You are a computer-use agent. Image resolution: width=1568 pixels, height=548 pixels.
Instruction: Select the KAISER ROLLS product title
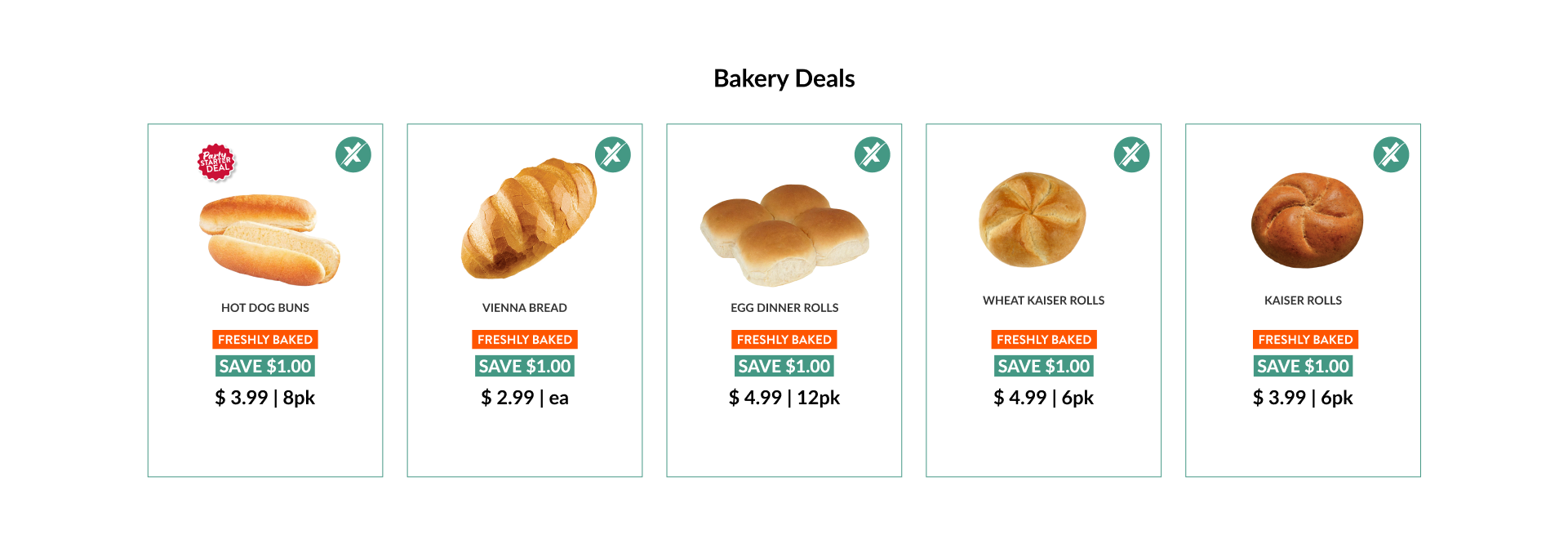point(1304,301)
